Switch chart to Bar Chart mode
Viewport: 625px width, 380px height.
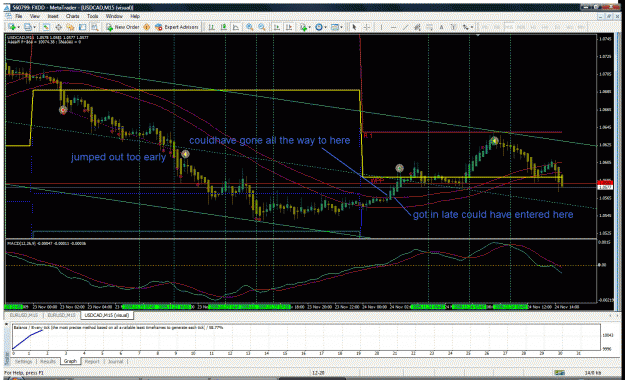tap(212, 27)
